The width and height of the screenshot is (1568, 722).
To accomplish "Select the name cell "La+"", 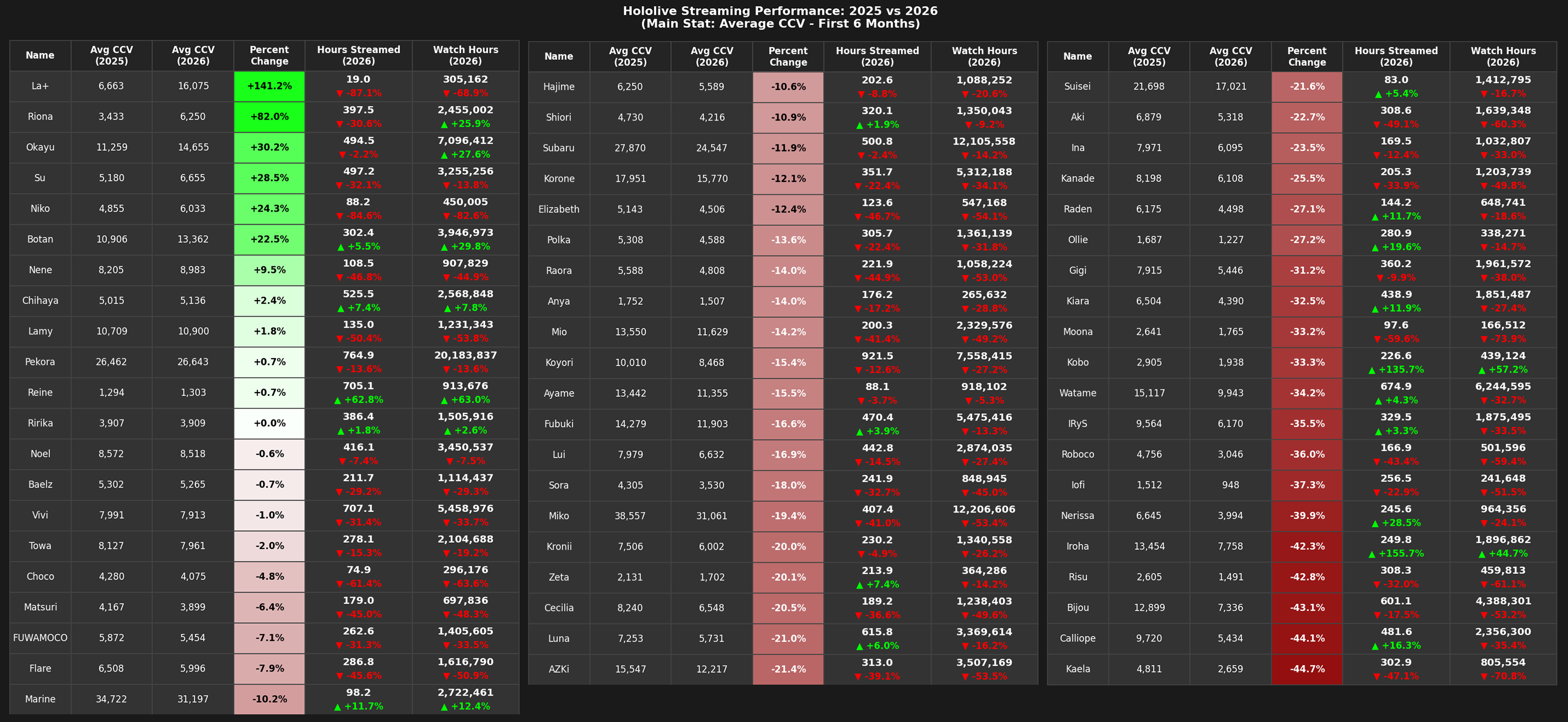I will 40,87.
